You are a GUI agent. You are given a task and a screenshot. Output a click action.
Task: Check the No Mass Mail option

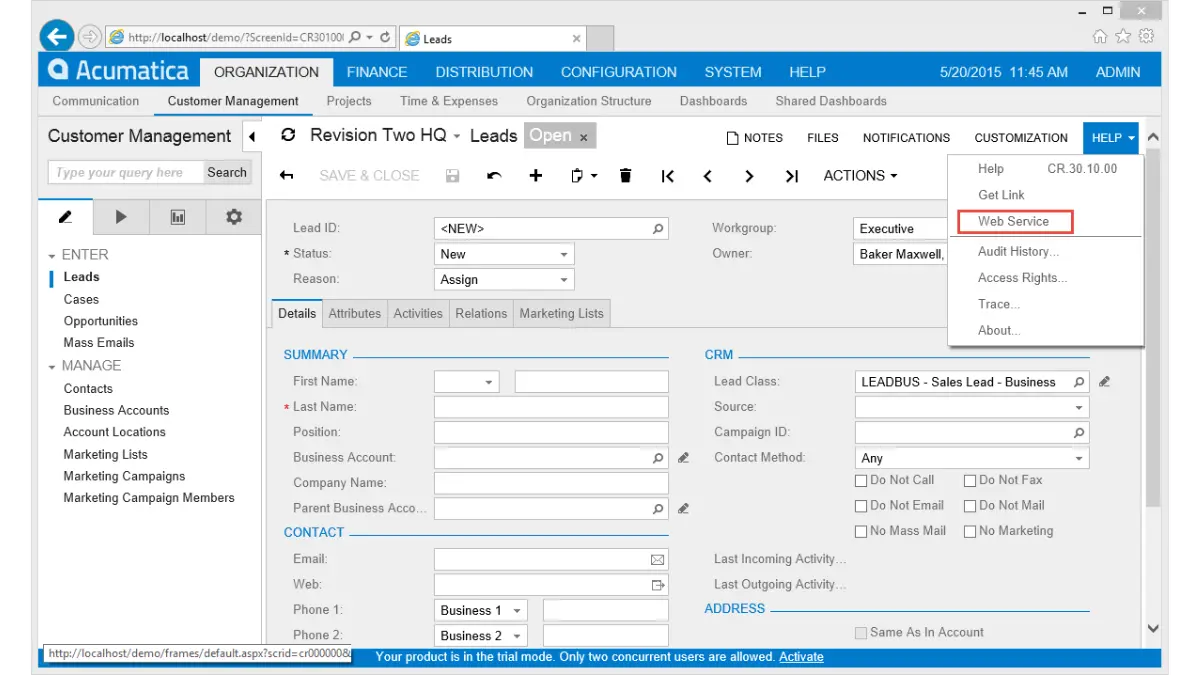pos(860,531)
